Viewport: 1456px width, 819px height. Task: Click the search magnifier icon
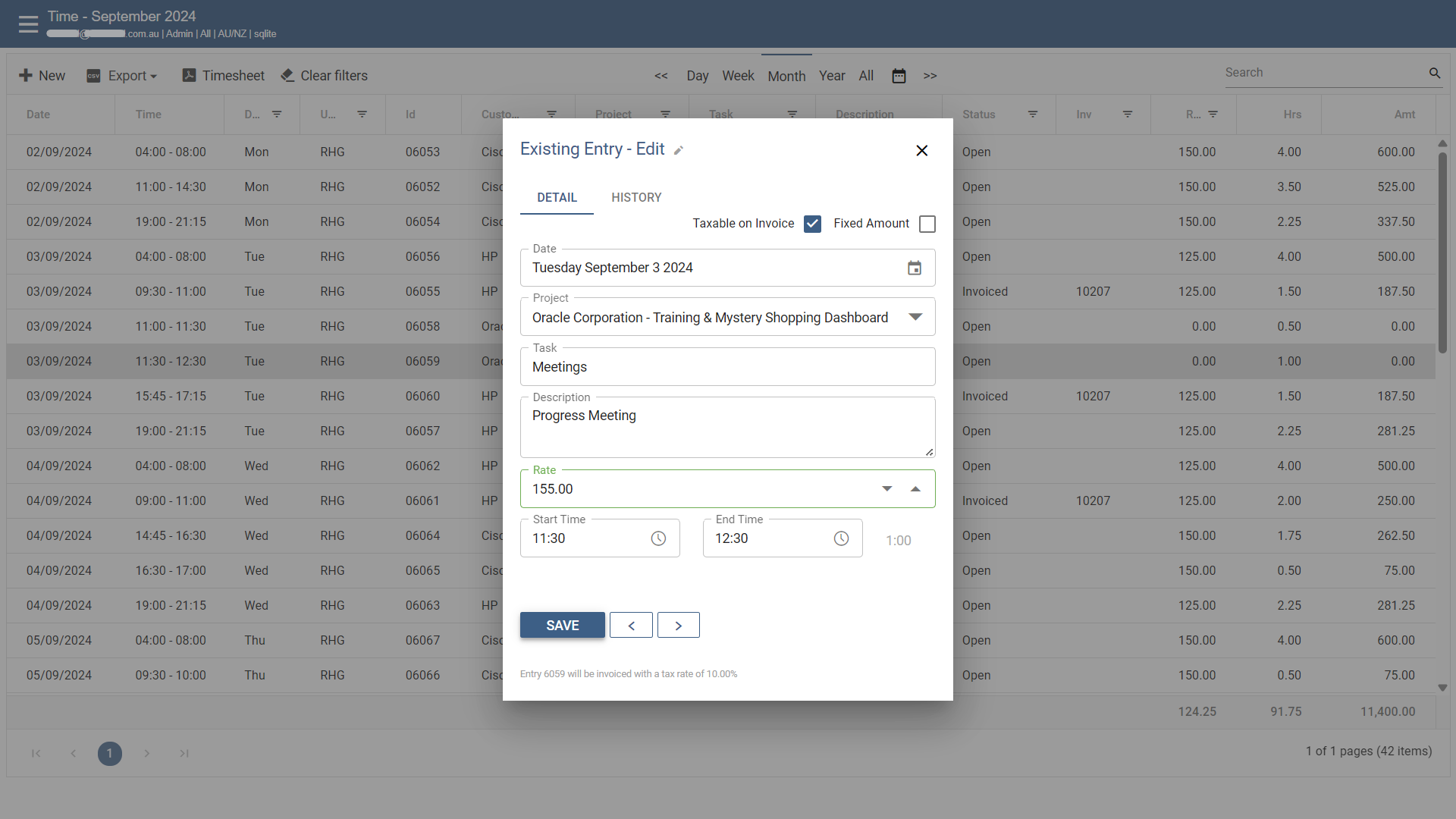[x=1435, y=73]
